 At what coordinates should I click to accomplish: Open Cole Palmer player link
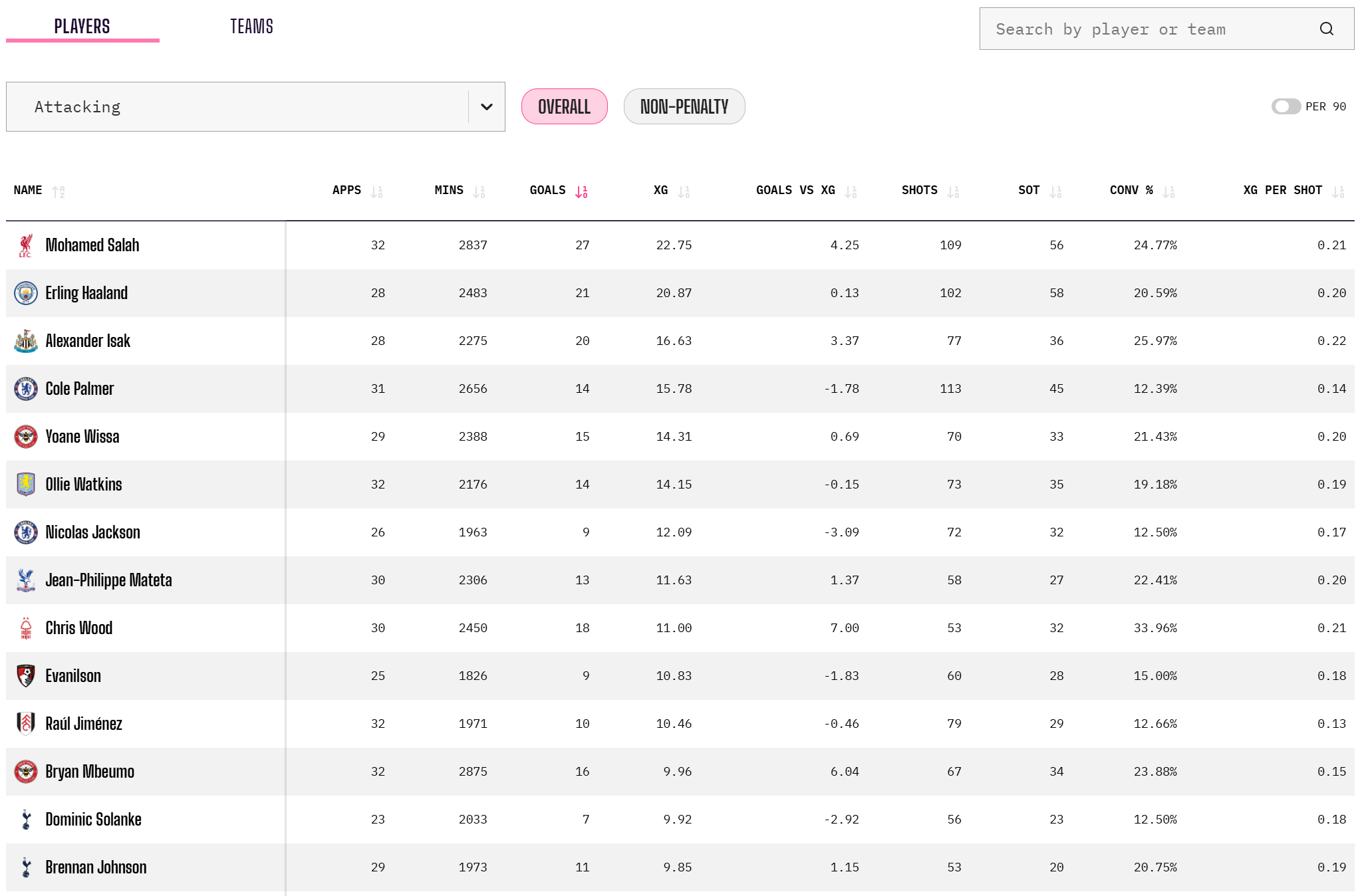[80, 389]
